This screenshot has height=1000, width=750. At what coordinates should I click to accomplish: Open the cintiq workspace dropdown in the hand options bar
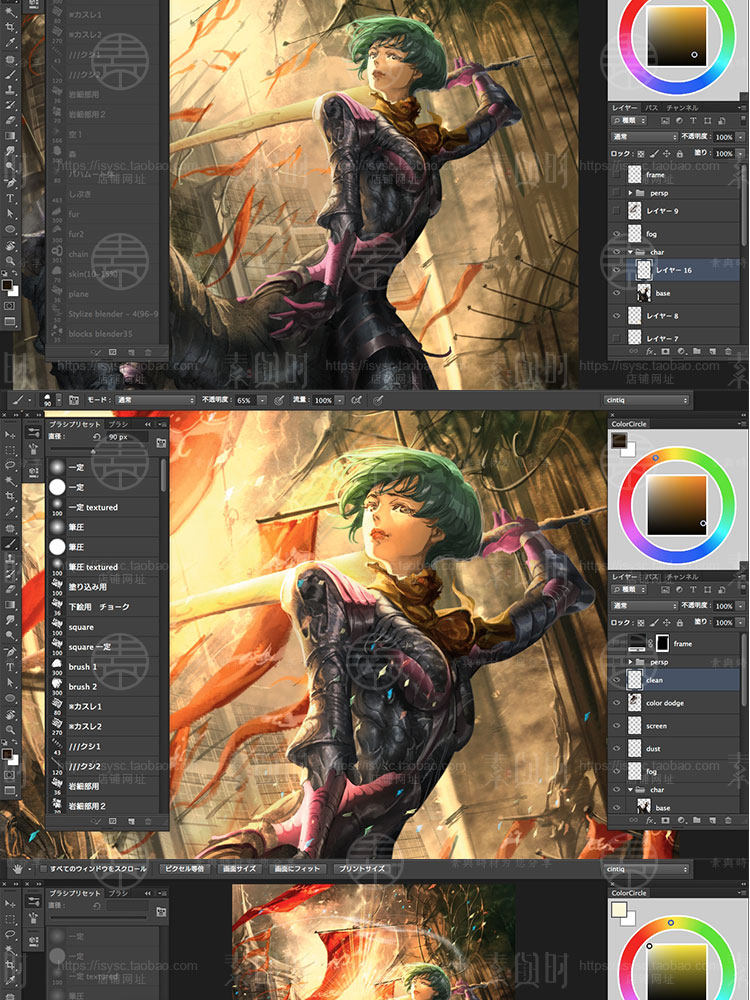(x=647, y=869)
